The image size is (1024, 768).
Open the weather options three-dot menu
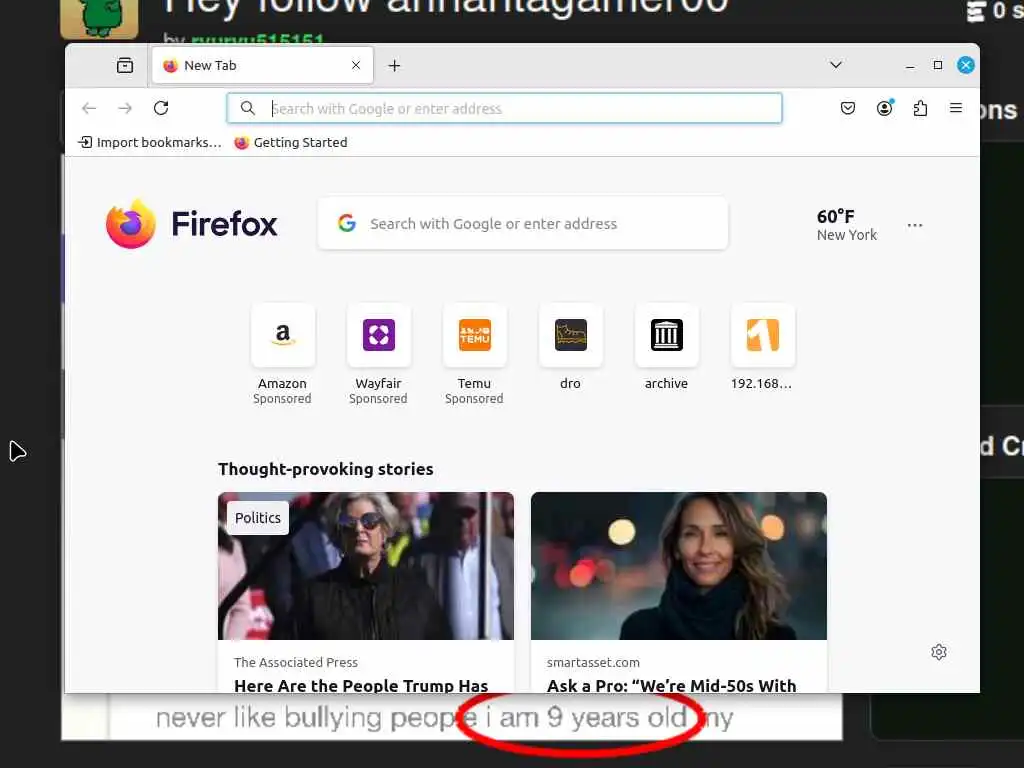(915, 225)
